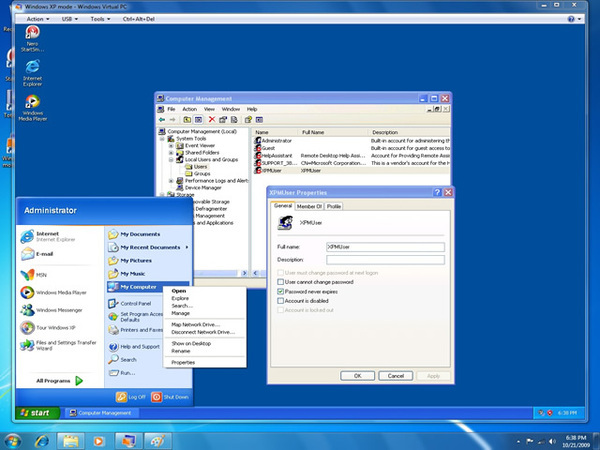
Task: Open My Pictures in Start menu
Action: click(x=130, y=261)
